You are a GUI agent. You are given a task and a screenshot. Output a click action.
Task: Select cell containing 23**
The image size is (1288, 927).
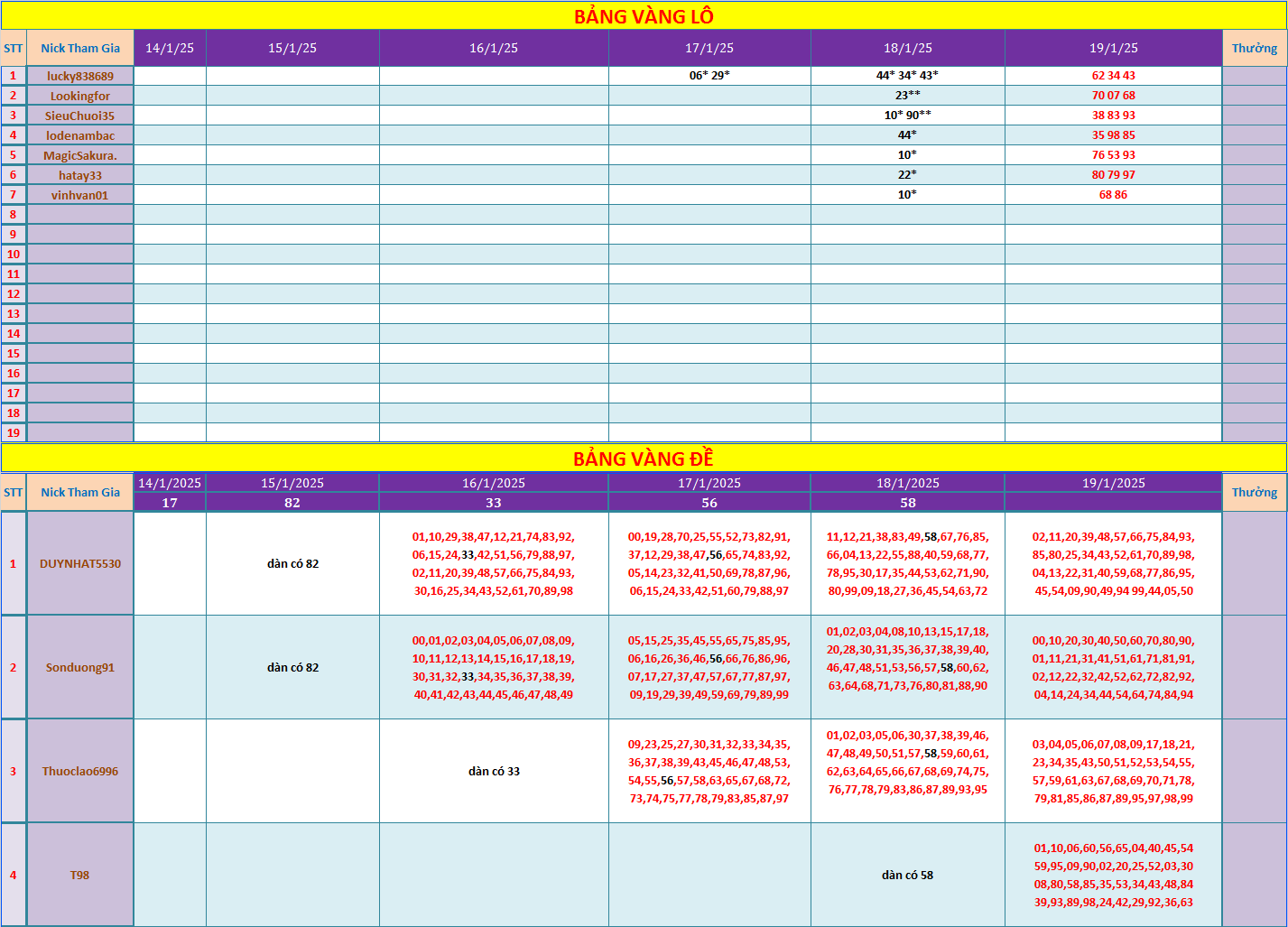pos(908,96)
